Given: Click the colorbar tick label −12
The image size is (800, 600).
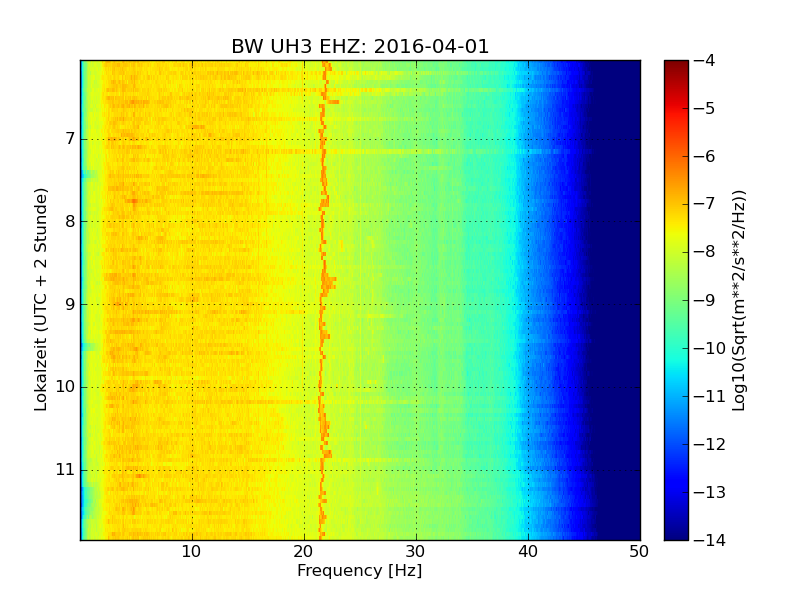Looking at the screenshot, I should tap(709, 444).
